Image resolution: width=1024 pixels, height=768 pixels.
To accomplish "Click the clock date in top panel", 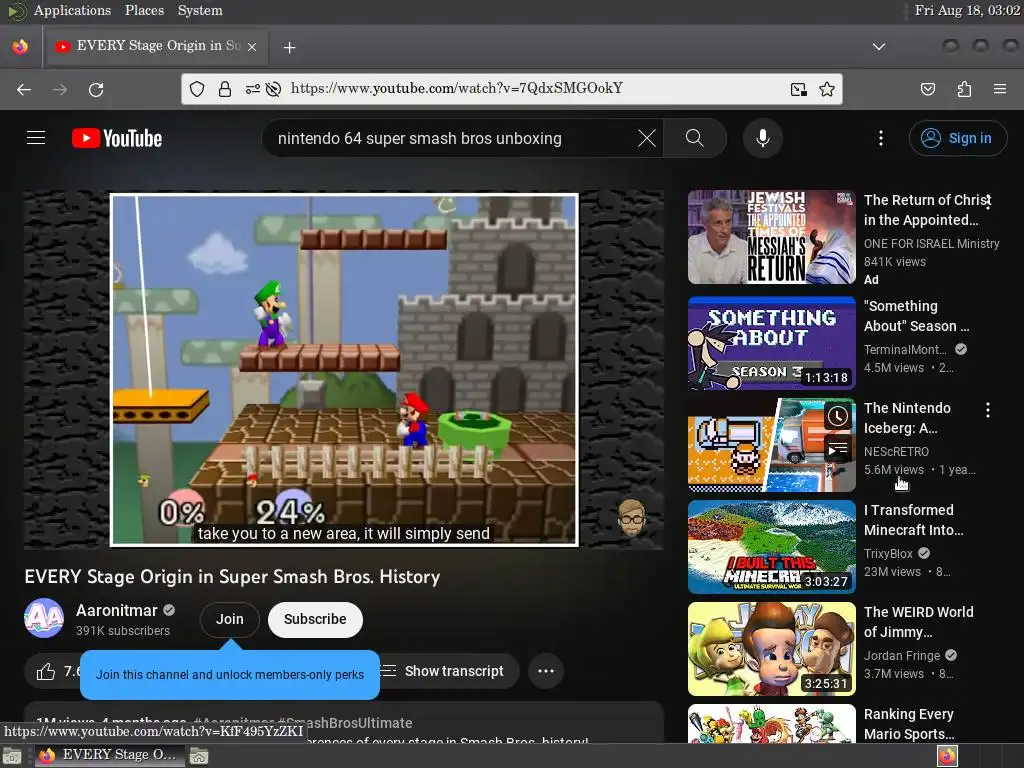I will point(967,10).
